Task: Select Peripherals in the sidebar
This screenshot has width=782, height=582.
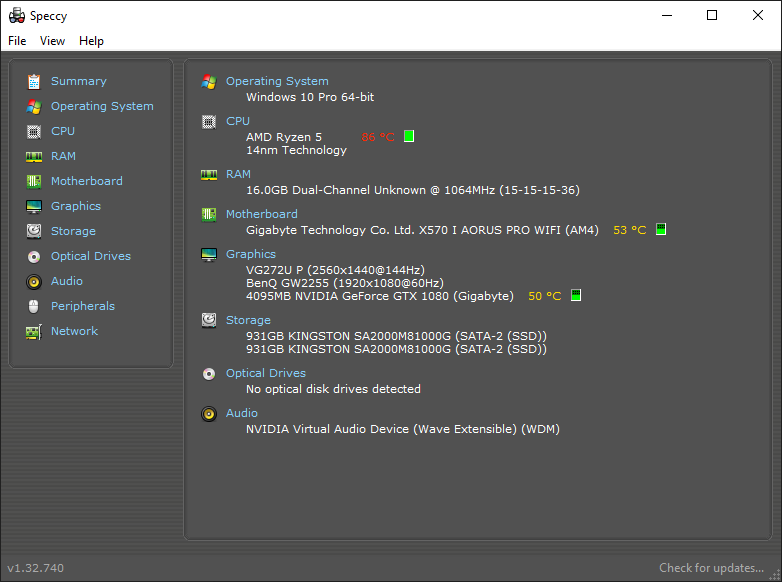Action: (x=83, y=306)
